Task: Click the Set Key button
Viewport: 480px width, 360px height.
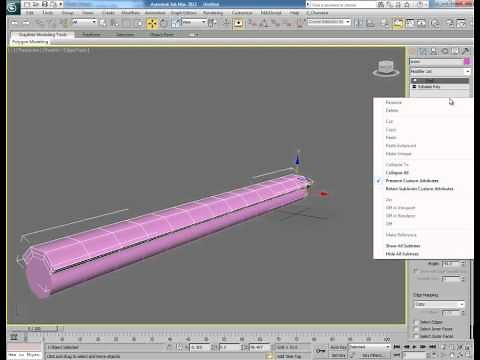Action: (x=338, y=355)
